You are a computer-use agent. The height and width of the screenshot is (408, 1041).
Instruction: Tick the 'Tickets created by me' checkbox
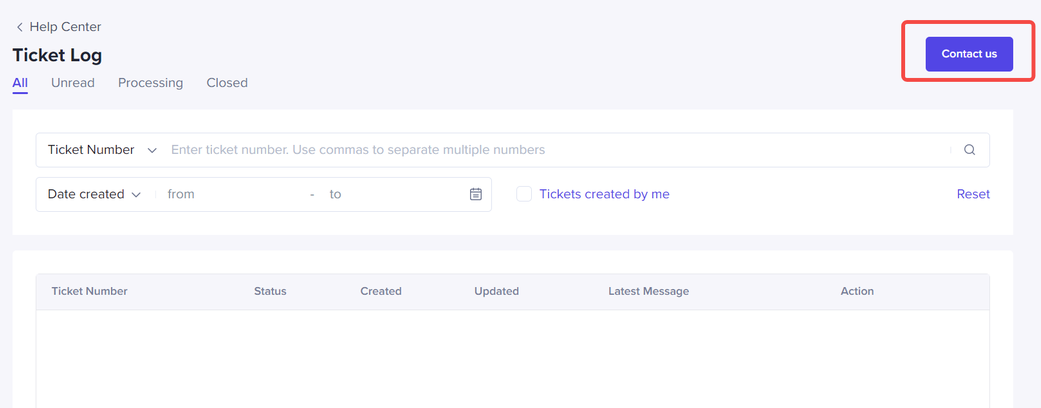coord(524,194)
